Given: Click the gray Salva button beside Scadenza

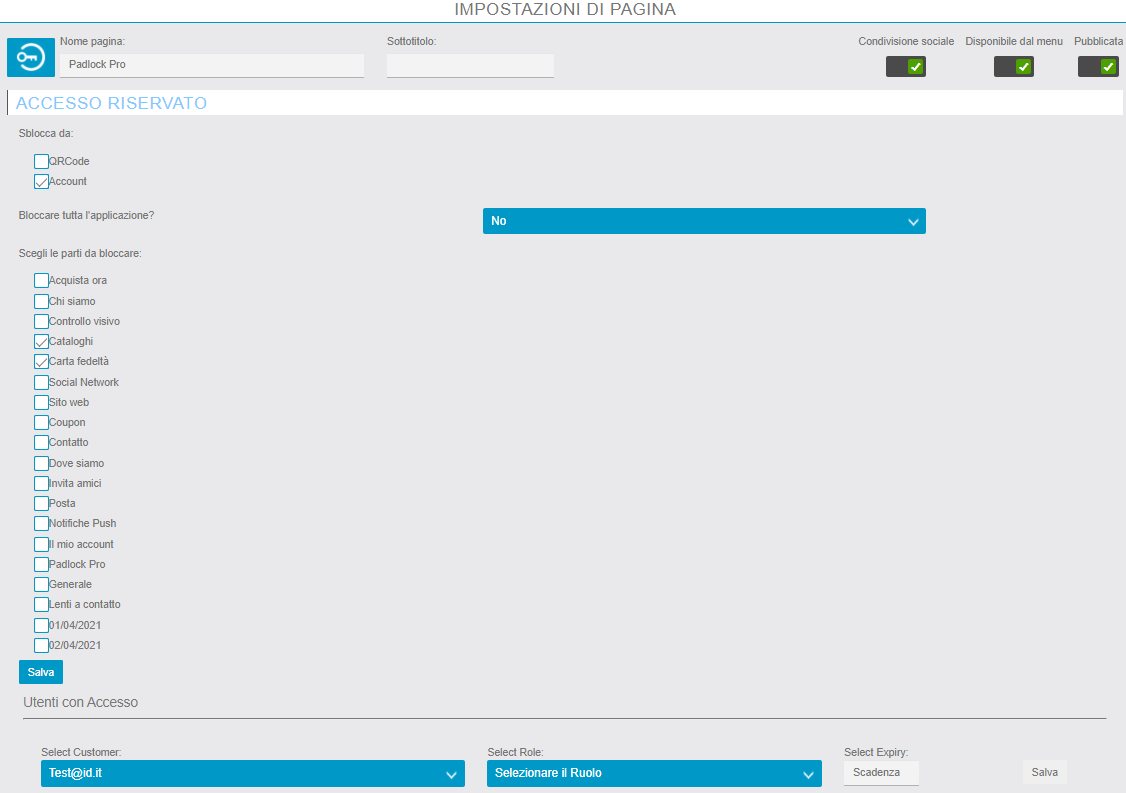Looking at the screenshot, I should pos(1044,772).
